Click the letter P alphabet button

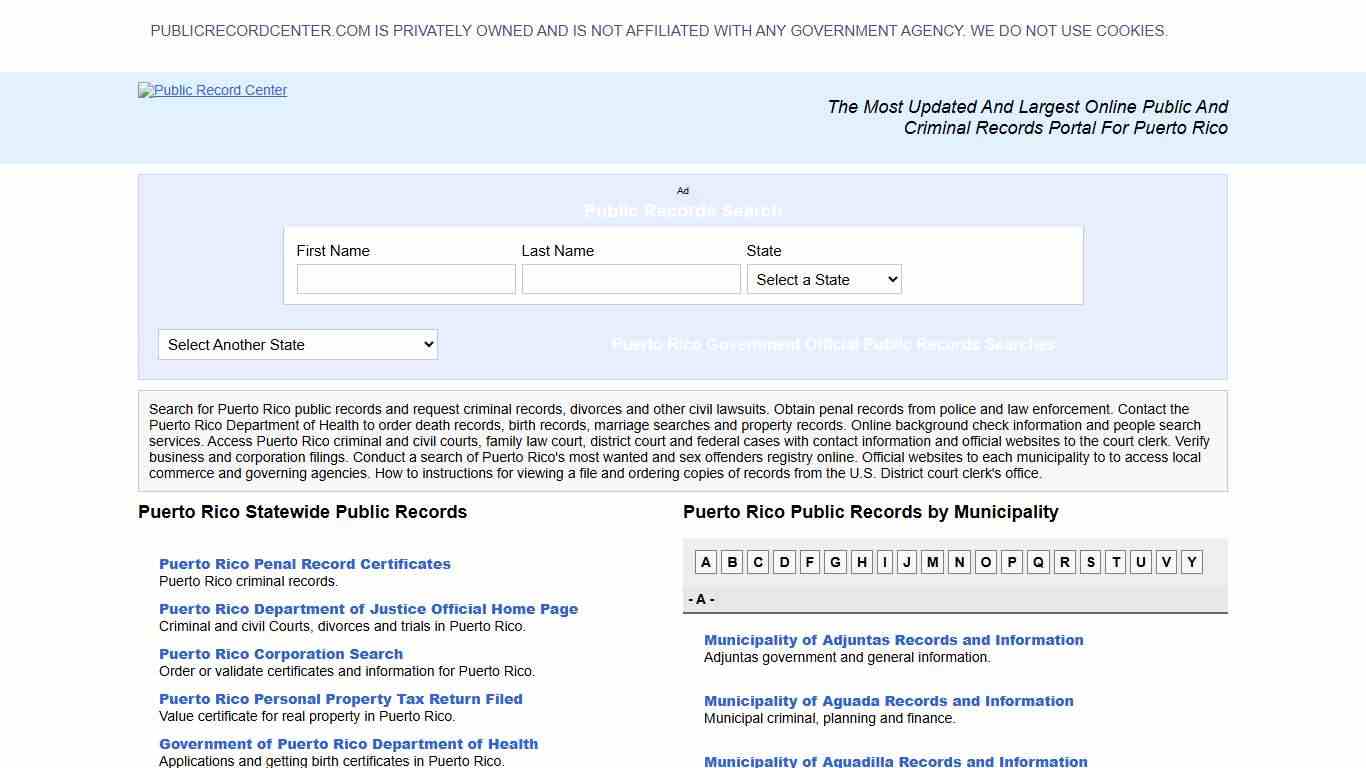pyautogui.click(x=1011, y=562)
